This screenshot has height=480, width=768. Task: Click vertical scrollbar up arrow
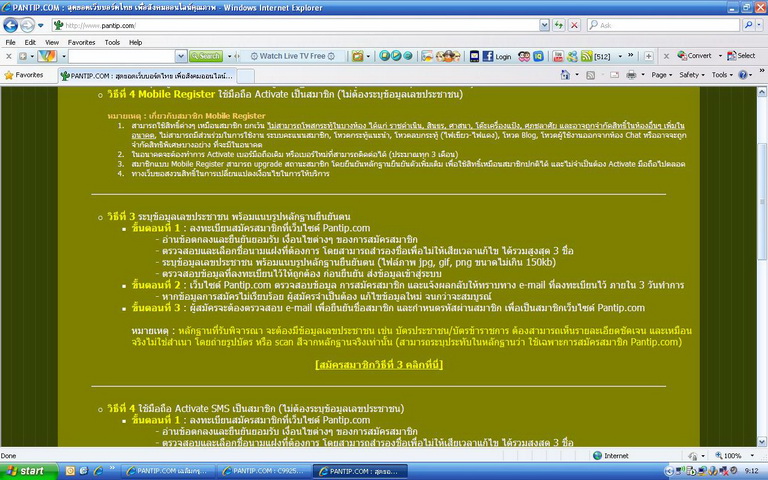762,92
